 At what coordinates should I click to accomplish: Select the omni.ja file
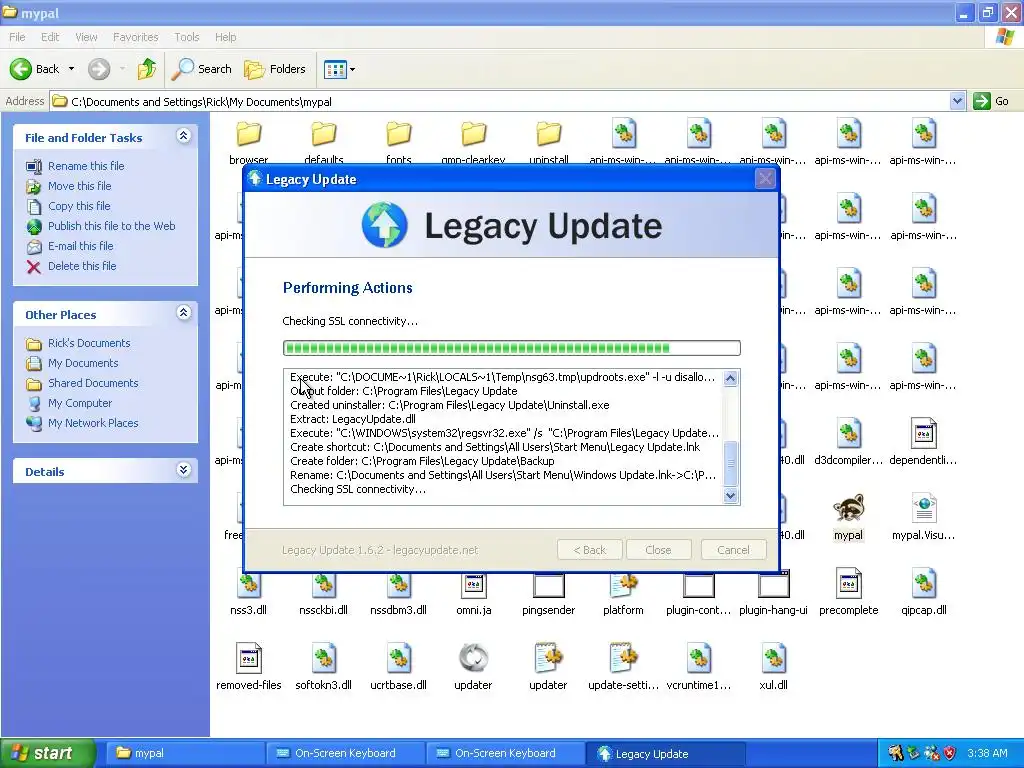[x=473, y=593]
